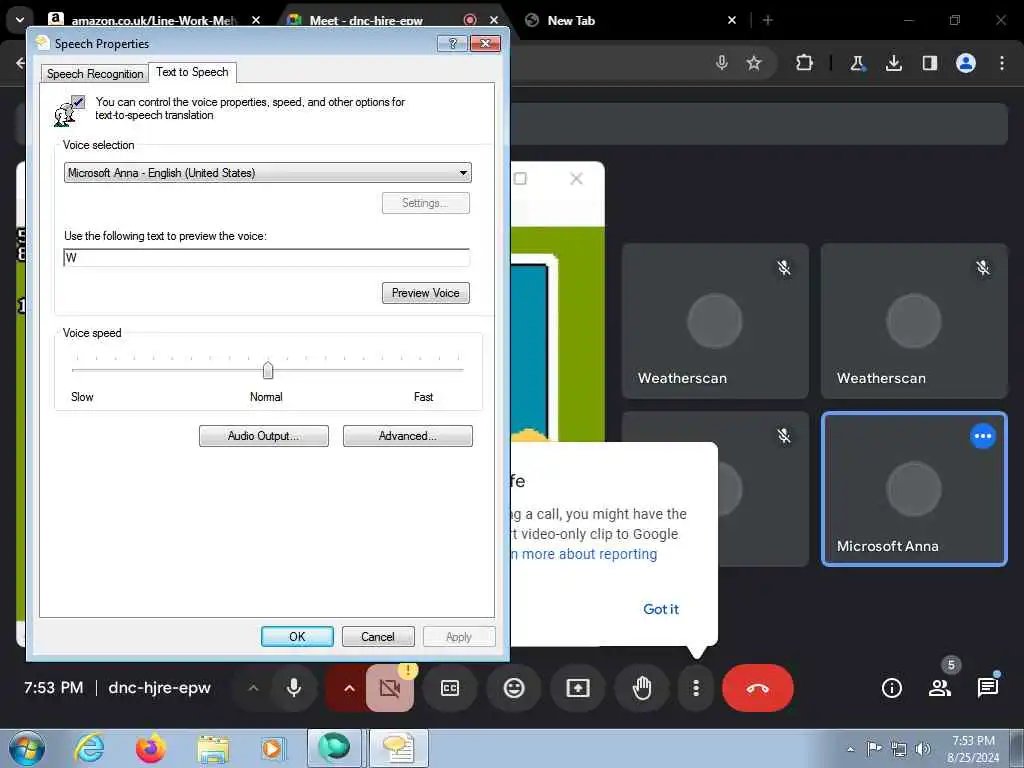
Task: Select the Microsoft Anna participant tile
Action: click(x=914, y=488)
